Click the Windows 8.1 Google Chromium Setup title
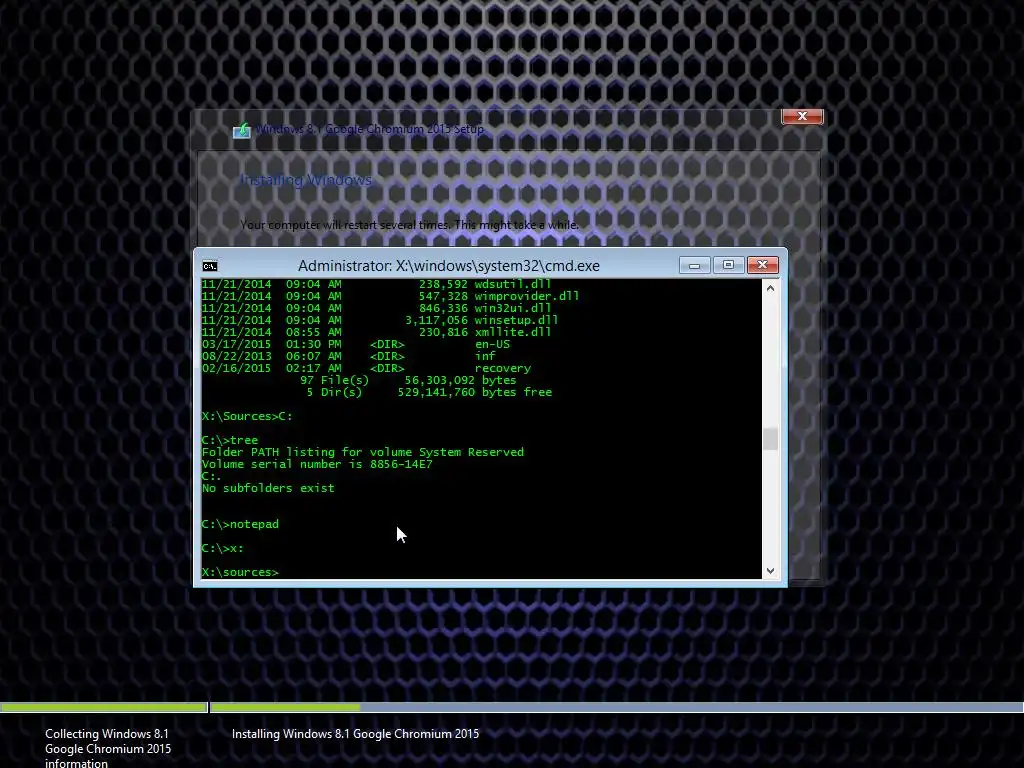1024x768 pixels. [370, 129]
